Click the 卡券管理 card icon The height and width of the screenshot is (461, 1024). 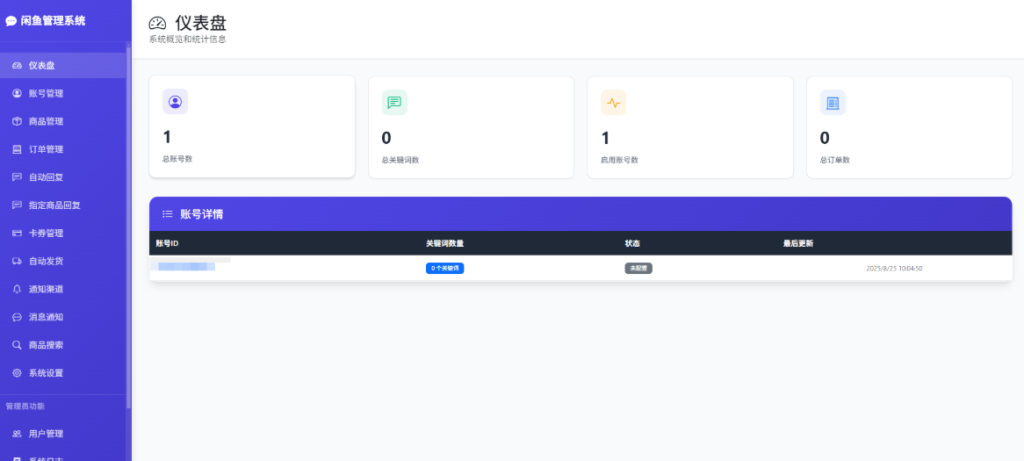point(16,234)
